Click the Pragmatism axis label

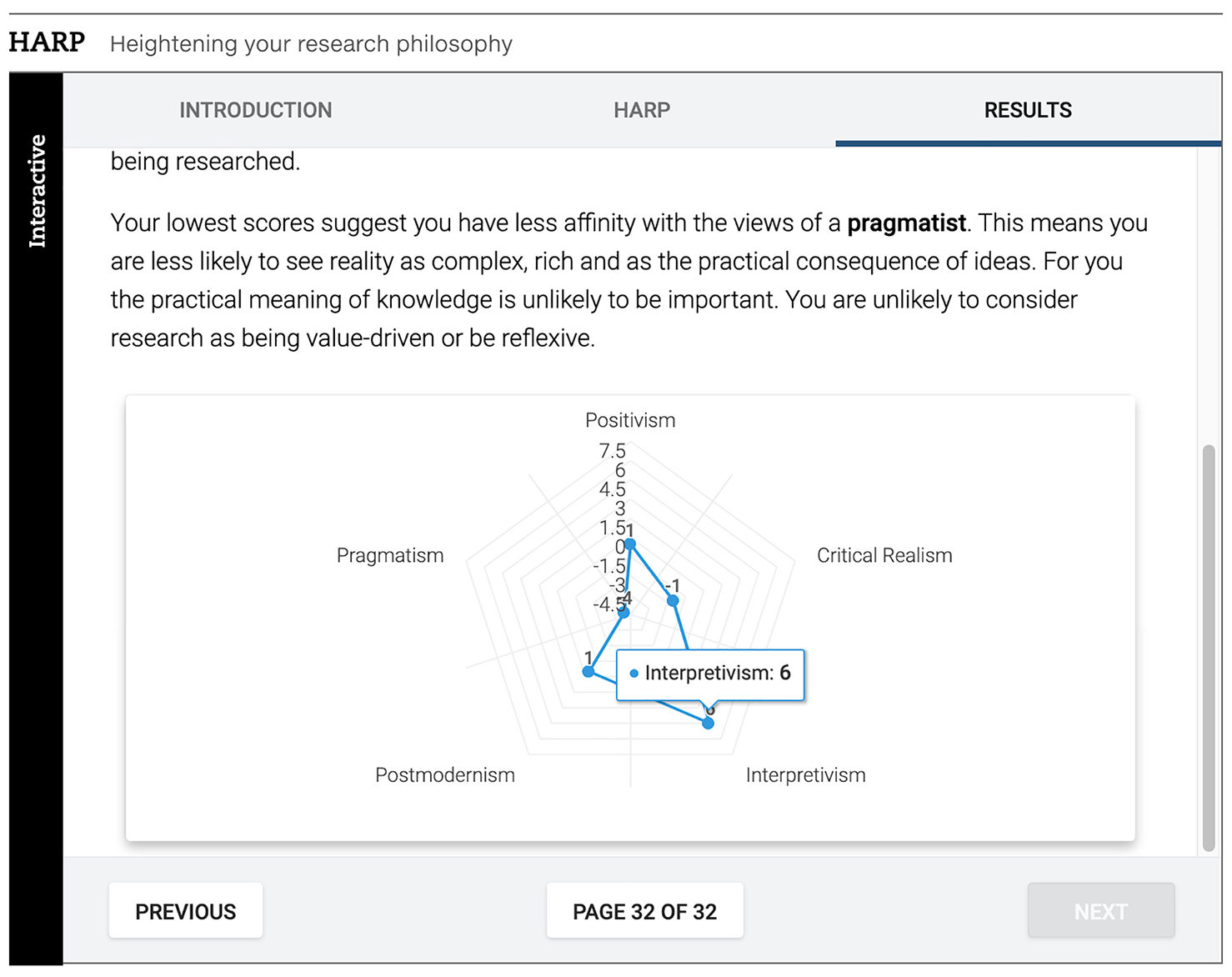coord(390,556)
